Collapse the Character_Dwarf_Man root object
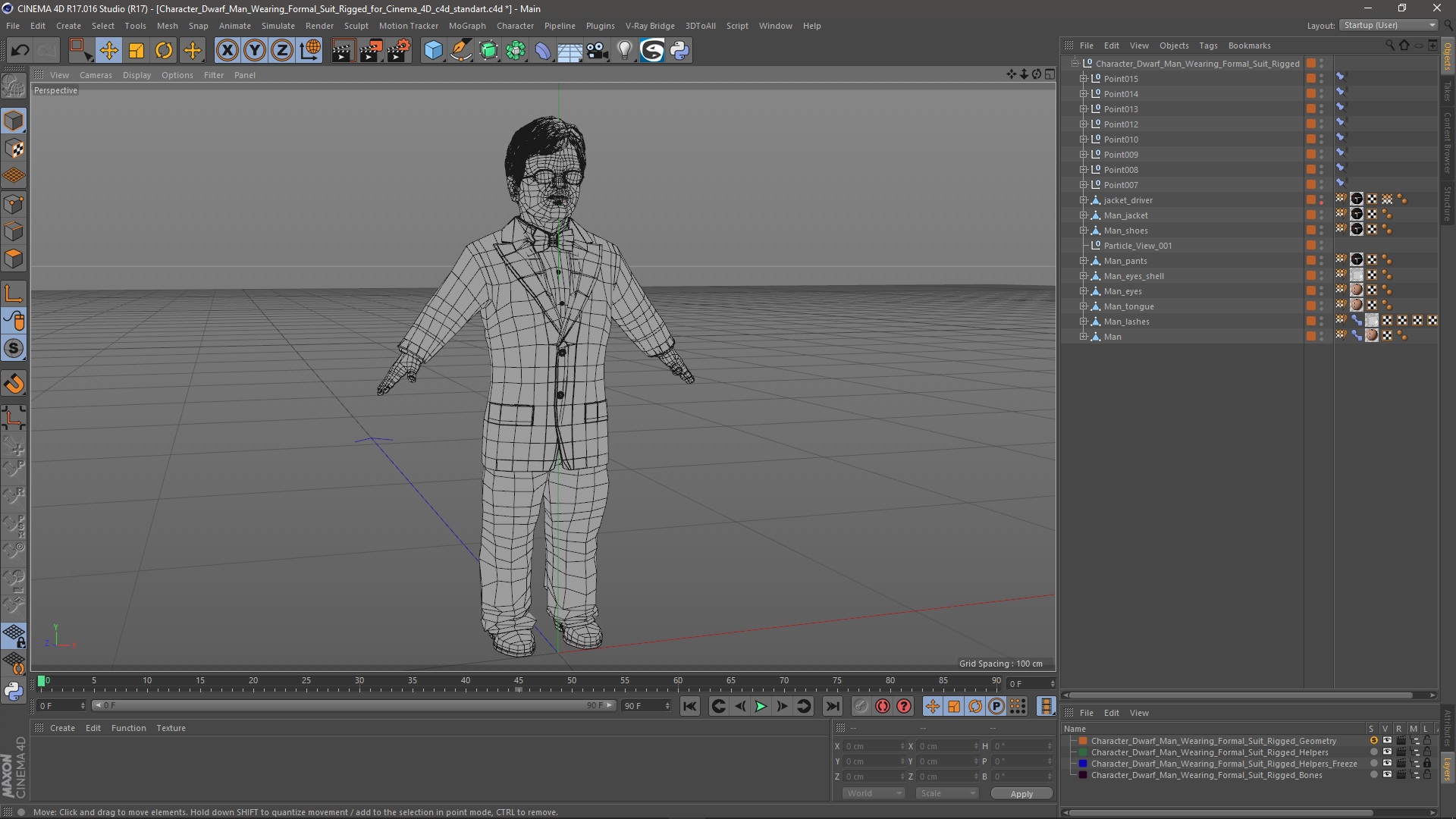Viewport: 1456px width, 819px height. click(1075, 64)
